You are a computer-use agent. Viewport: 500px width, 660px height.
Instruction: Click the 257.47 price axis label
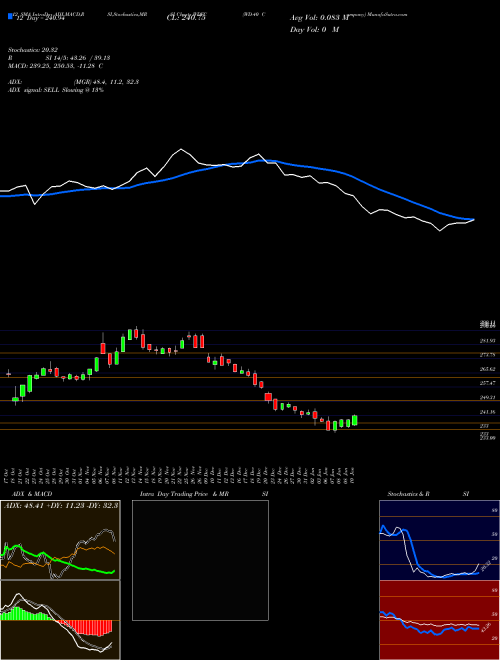tap(488, 383)
